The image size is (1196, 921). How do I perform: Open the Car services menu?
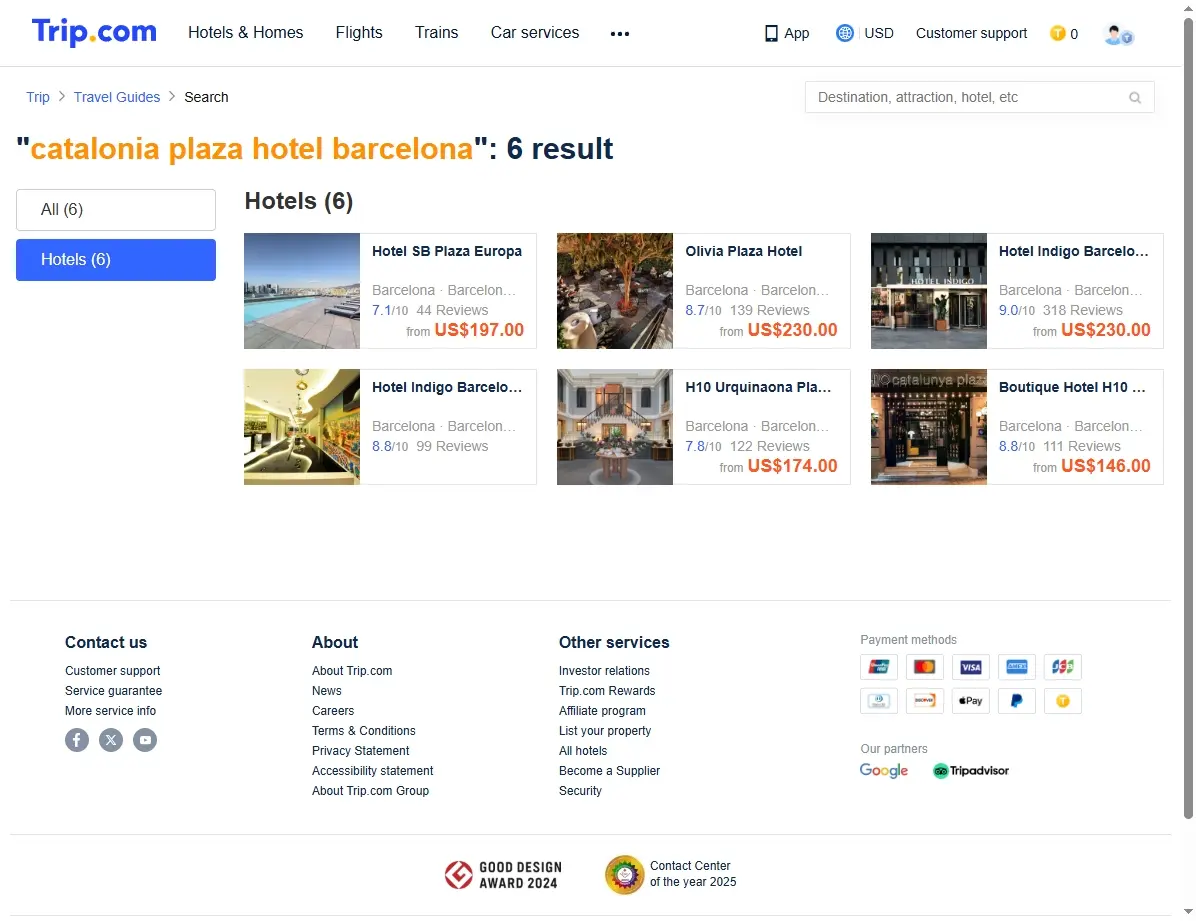[x=535, y=33]
